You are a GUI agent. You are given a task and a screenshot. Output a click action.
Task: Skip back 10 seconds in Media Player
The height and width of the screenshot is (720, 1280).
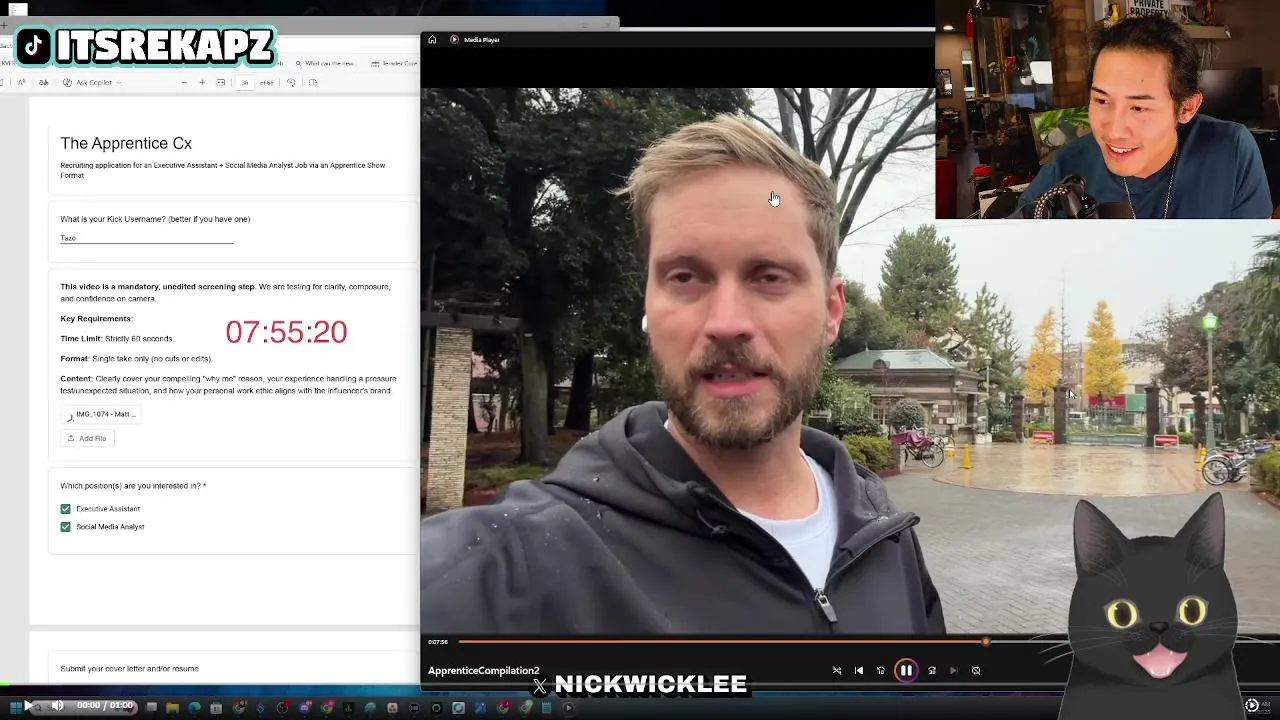click(x=881, y=671)
